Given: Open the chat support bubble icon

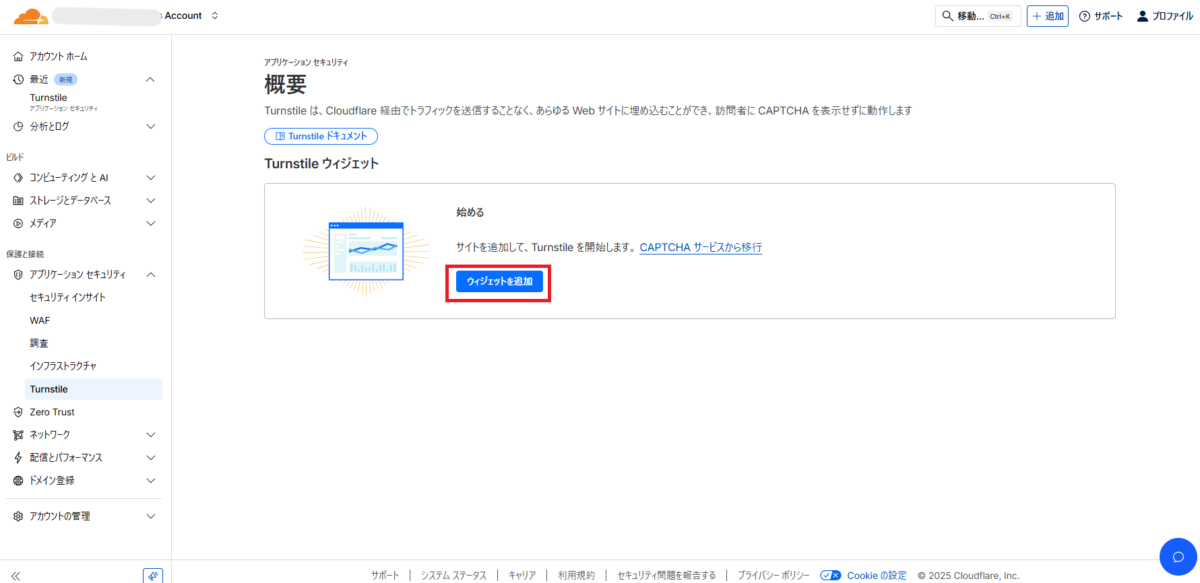Looking at the screenshot, I should coord(1177,556).
